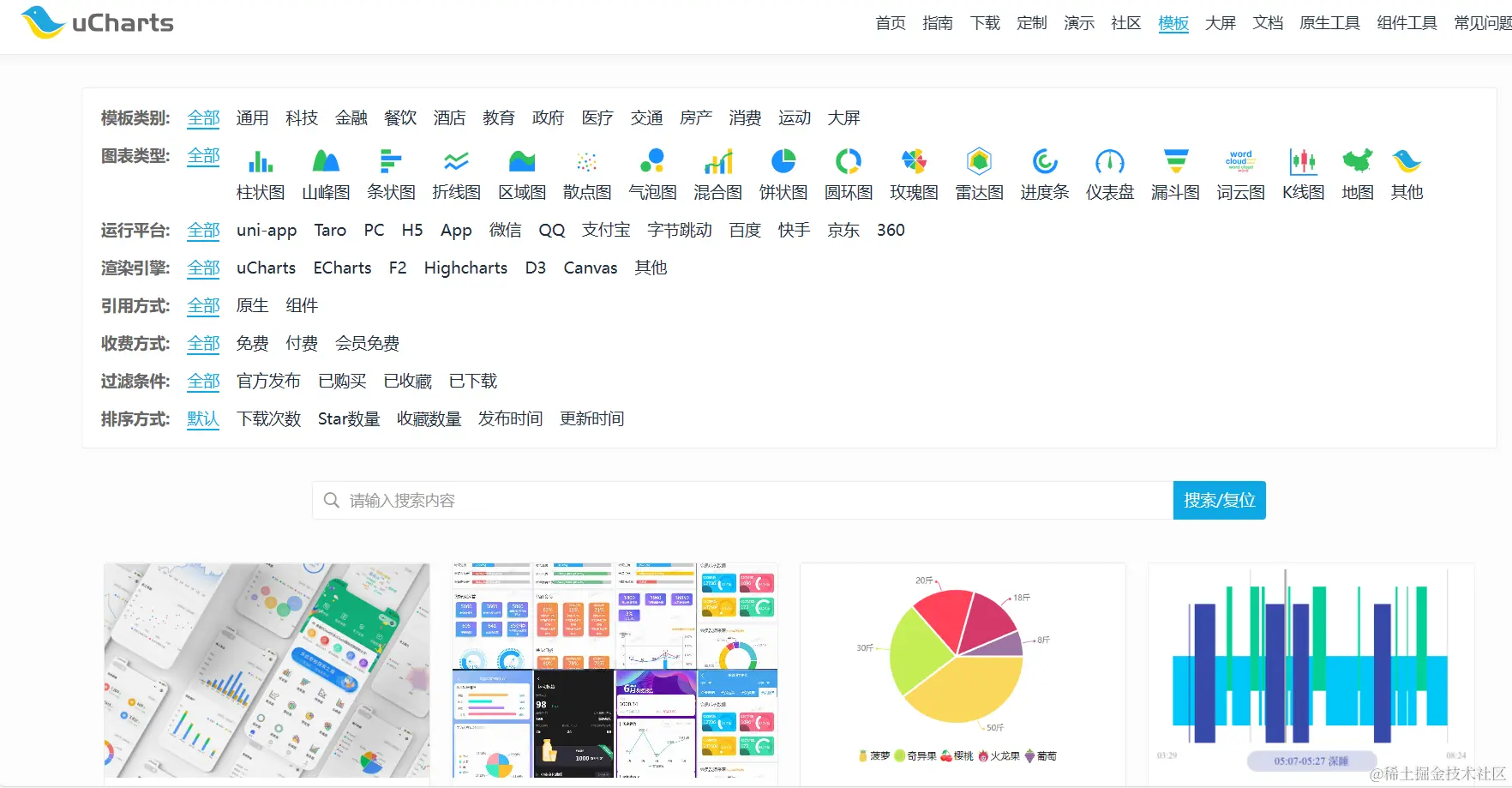Filter template category by 教育
Image resolution: width=1512 pixels, height=788 pixels.
pyautogui.click(x=499, y=117)
